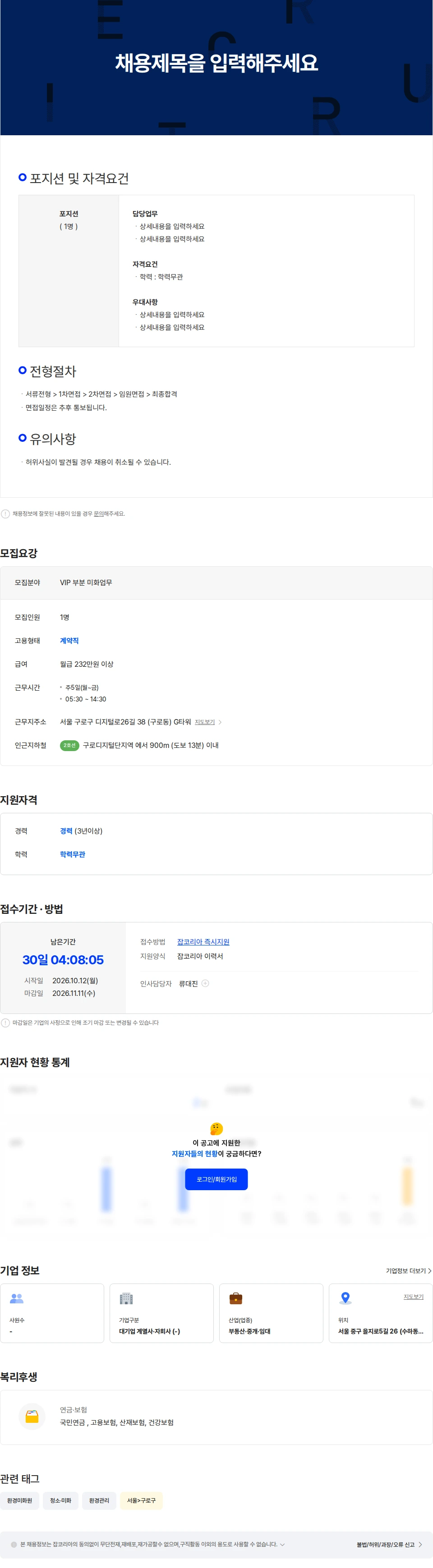
Task: Click the info icon beside 마감일은 기업의 사정
Action: coord(5,1022)
